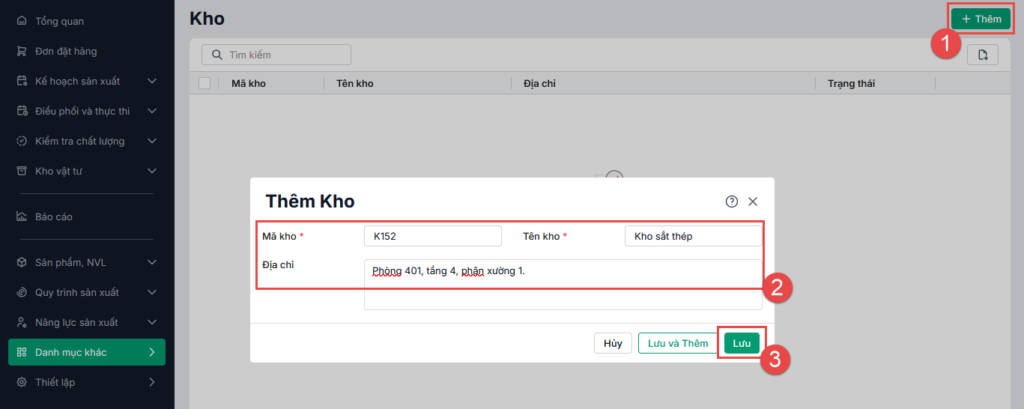Click the search magnifier icon
This screenshot has height=409, width=1024.
point(215,55)
